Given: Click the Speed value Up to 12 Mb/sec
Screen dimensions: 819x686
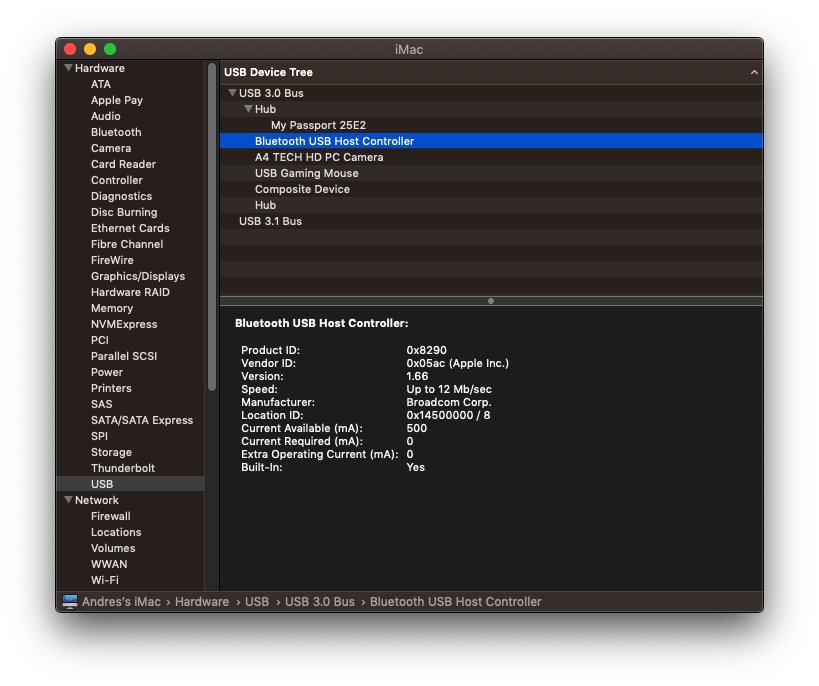Looking at the screenshot, I should coord(449,389).
